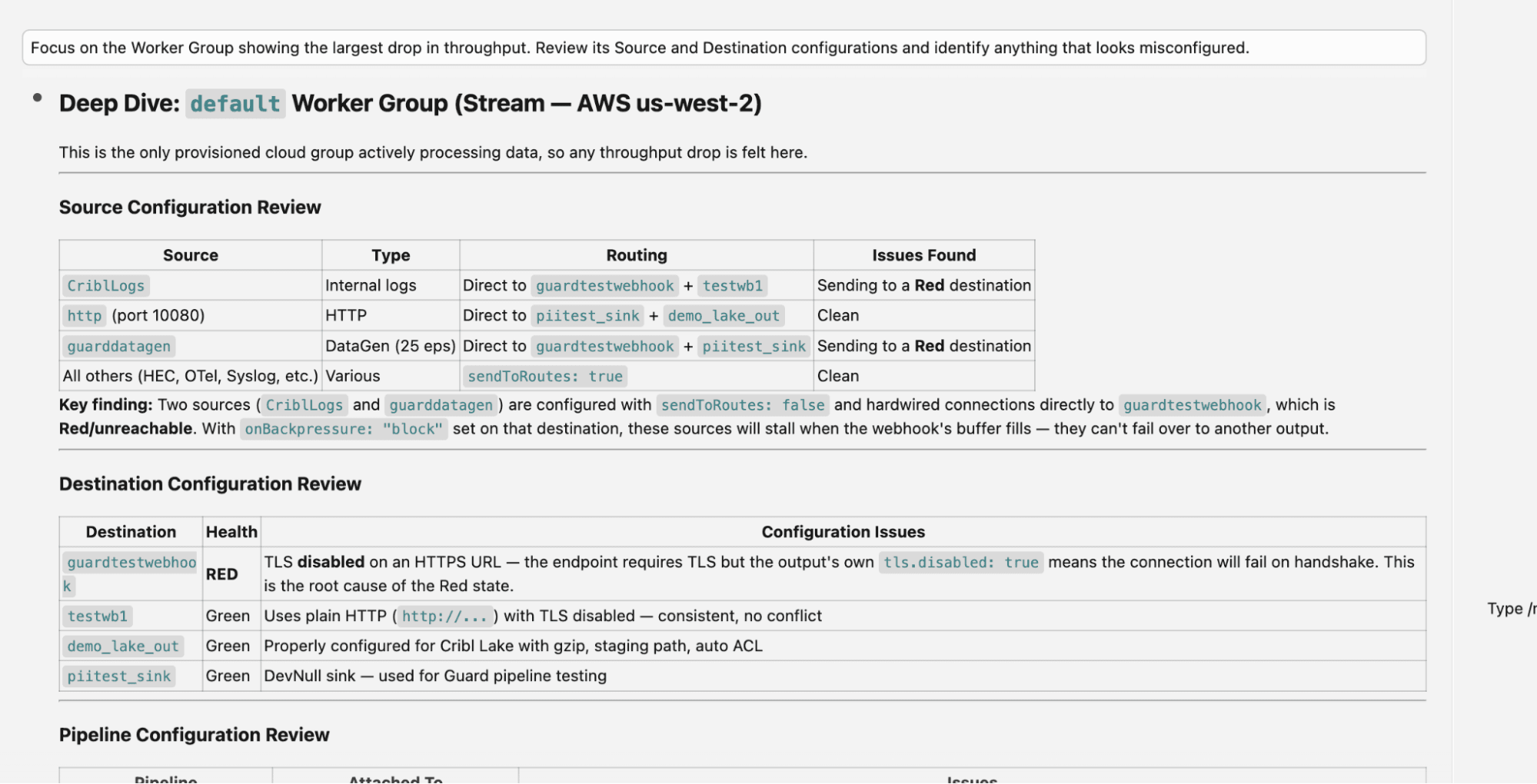Click the 'sendToRoutes: true' chip
The height and width of the screenshot is (784, 1537).
tap(545, 377)
